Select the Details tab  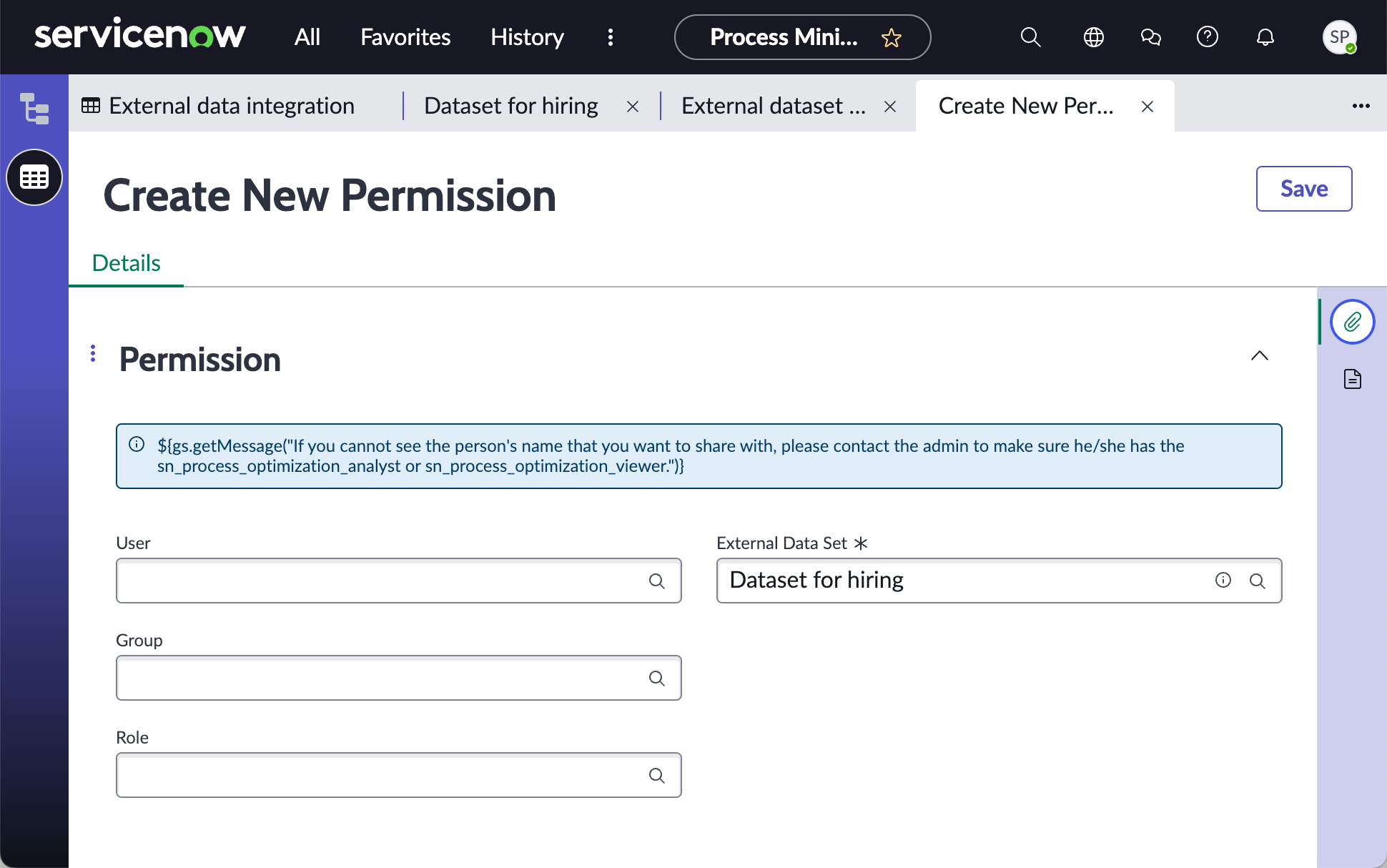[x=126, y=263]
